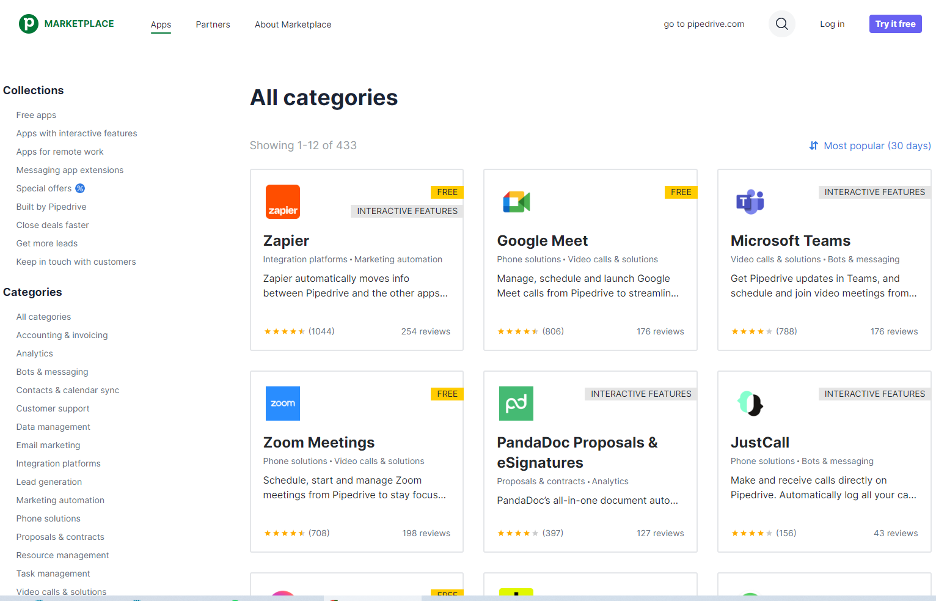Screen dimensions: 936x602
Task: Select Accounting & invoicing category
Action: tap(61, 335)
